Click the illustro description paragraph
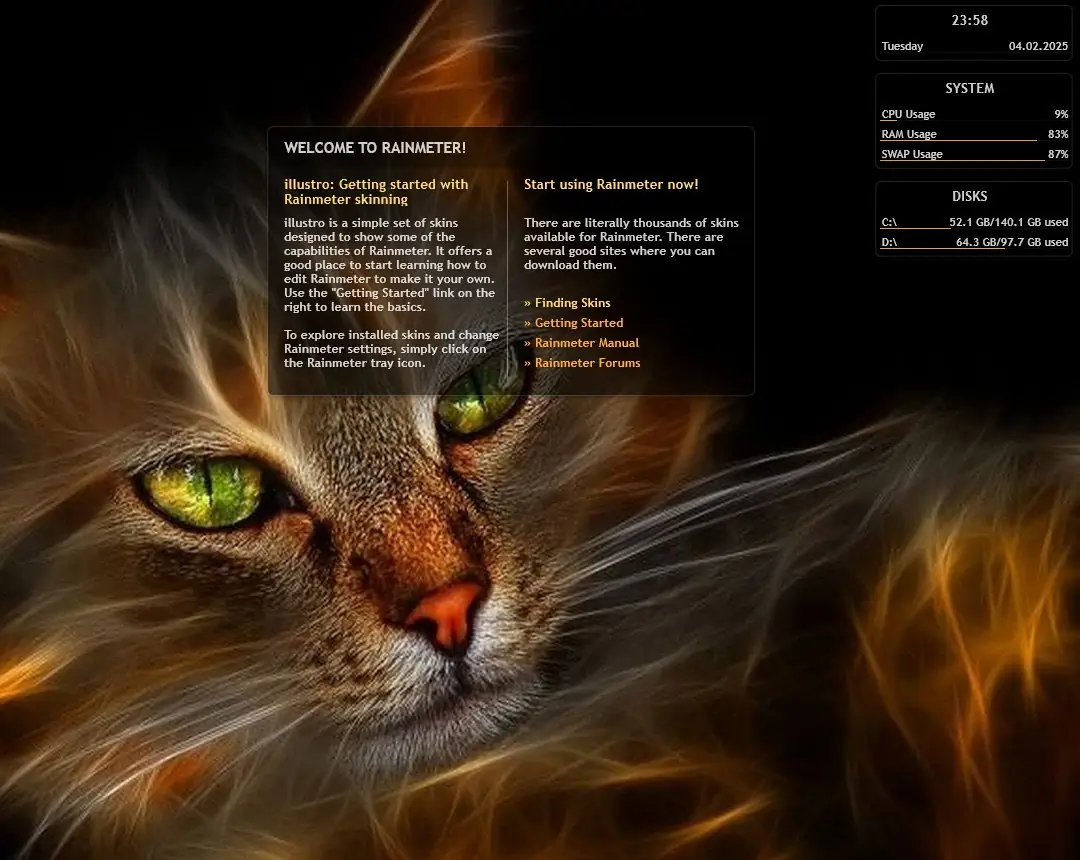 tap(389, 265)
